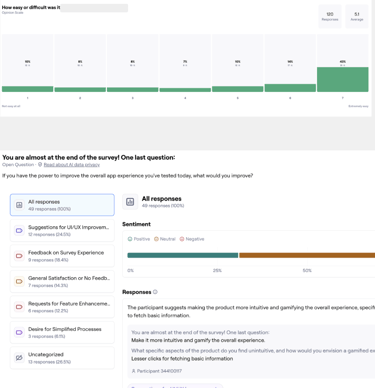
Task: Click the orange tag icon for General Satisfaction
Action: pyautogui.click(x=19, y=281)
